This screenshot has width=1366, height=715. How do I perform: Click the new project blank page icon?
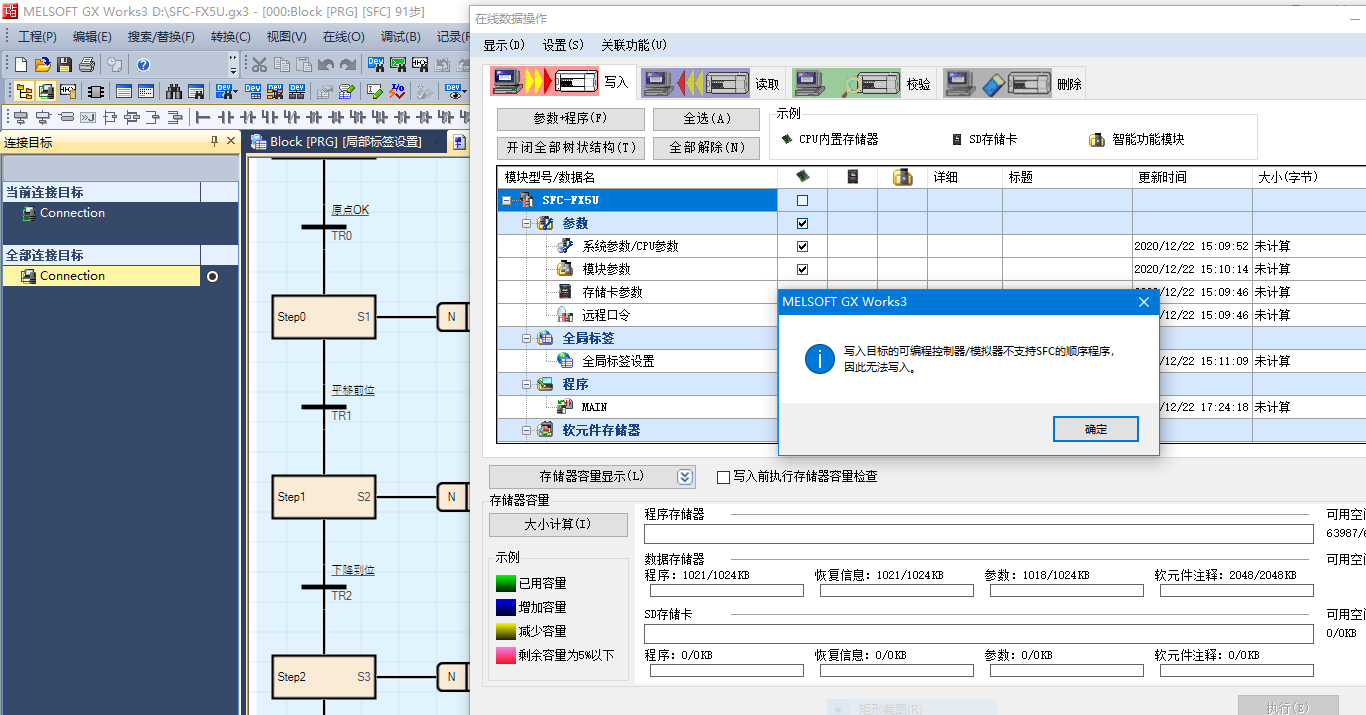coord(20,65)
